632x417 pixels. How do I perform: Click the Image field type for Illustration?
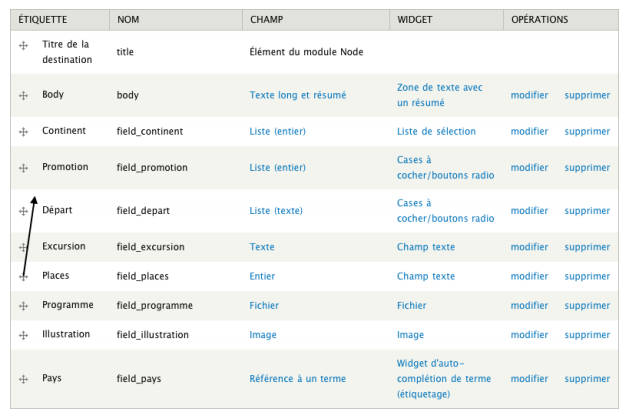click(263, 335)
